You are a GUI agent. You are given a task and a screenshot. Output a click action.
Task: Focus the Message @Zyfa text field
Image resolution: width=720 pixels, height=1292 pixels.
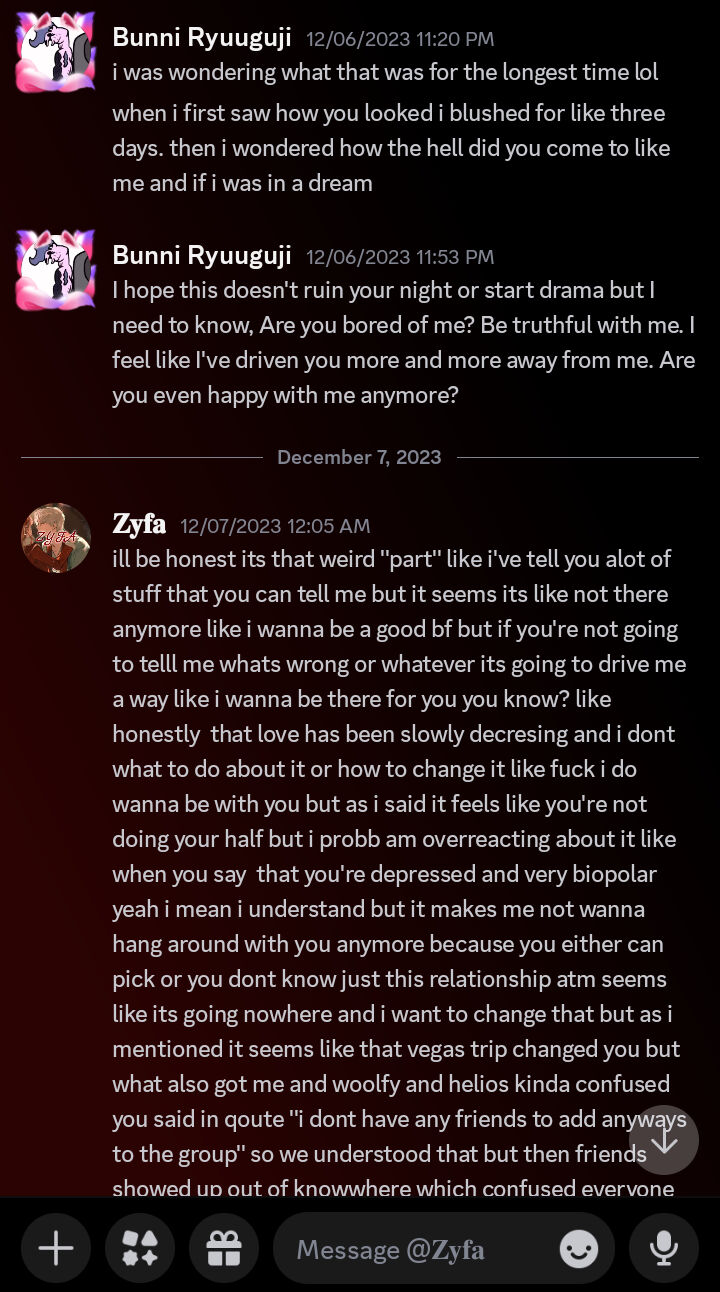click(420, 1249)
